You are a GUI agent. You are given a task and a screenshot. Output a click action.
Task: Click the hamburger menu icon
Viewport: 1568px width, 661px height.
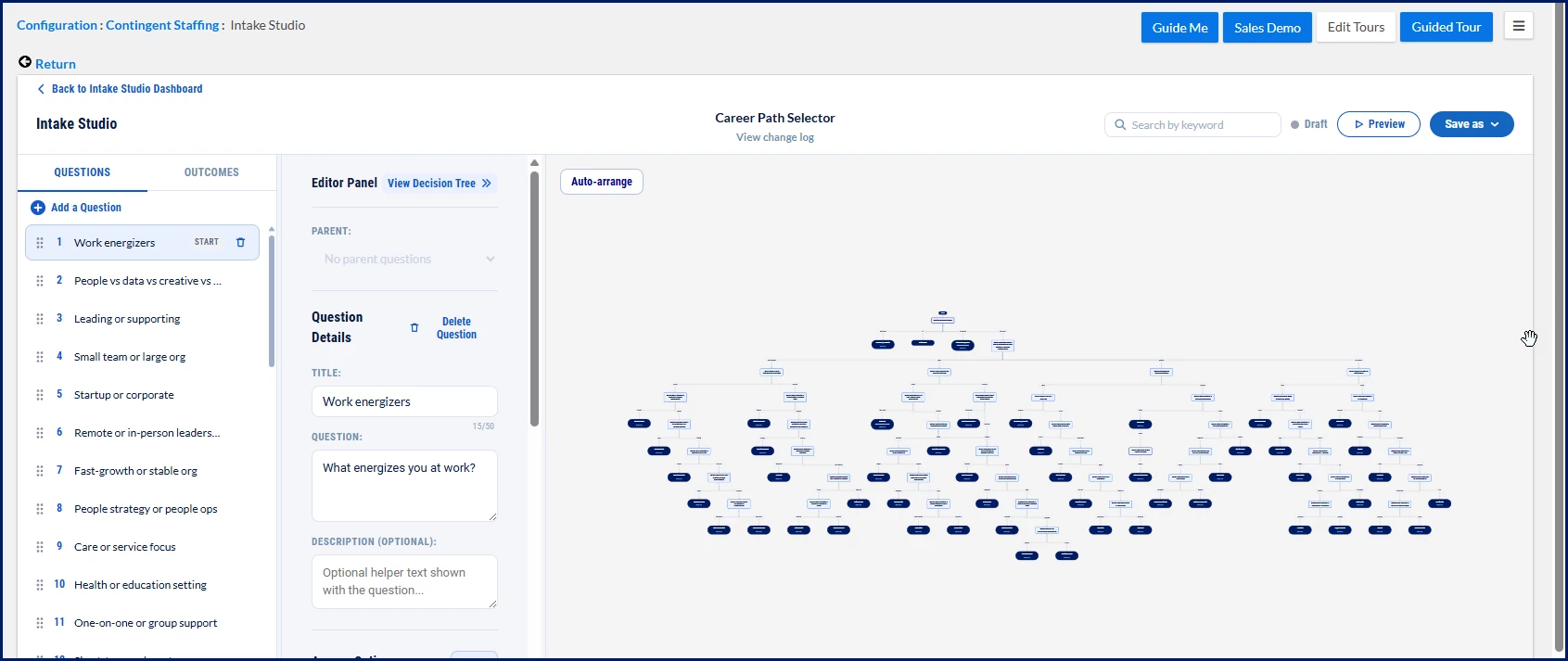1519,26
